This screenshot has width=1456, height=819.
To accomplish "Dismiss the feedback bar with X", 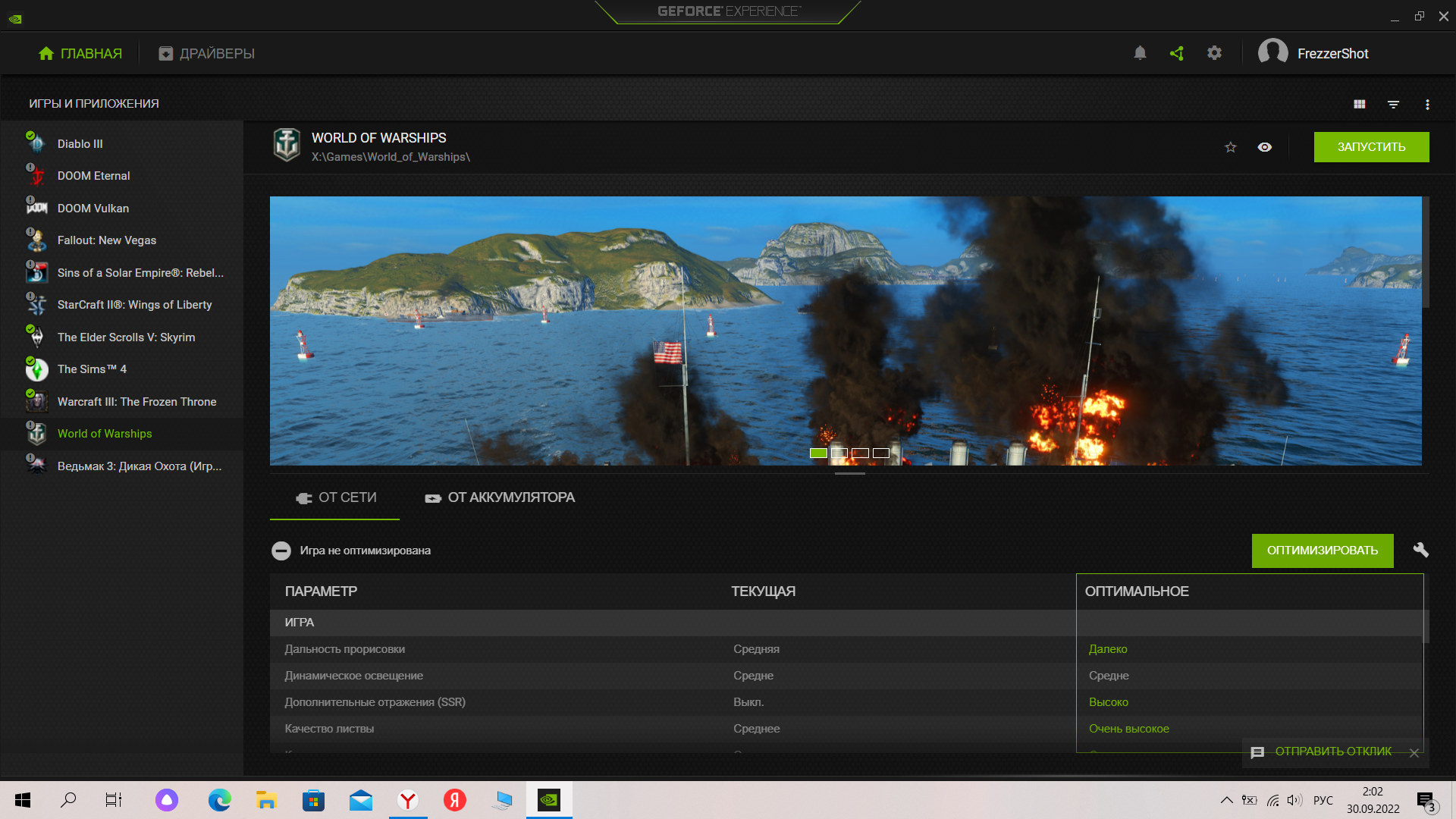I will pyautogui.click(x=1414, y=753).
